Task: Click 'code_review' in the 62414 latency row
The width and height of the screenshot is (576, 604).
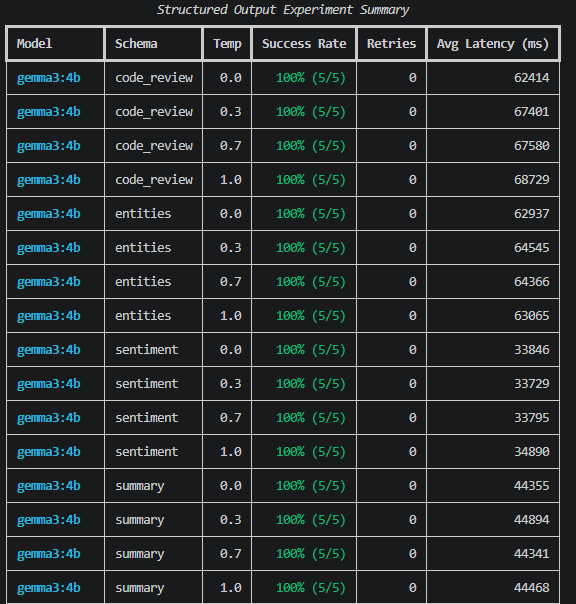Action: pos(154,78)
